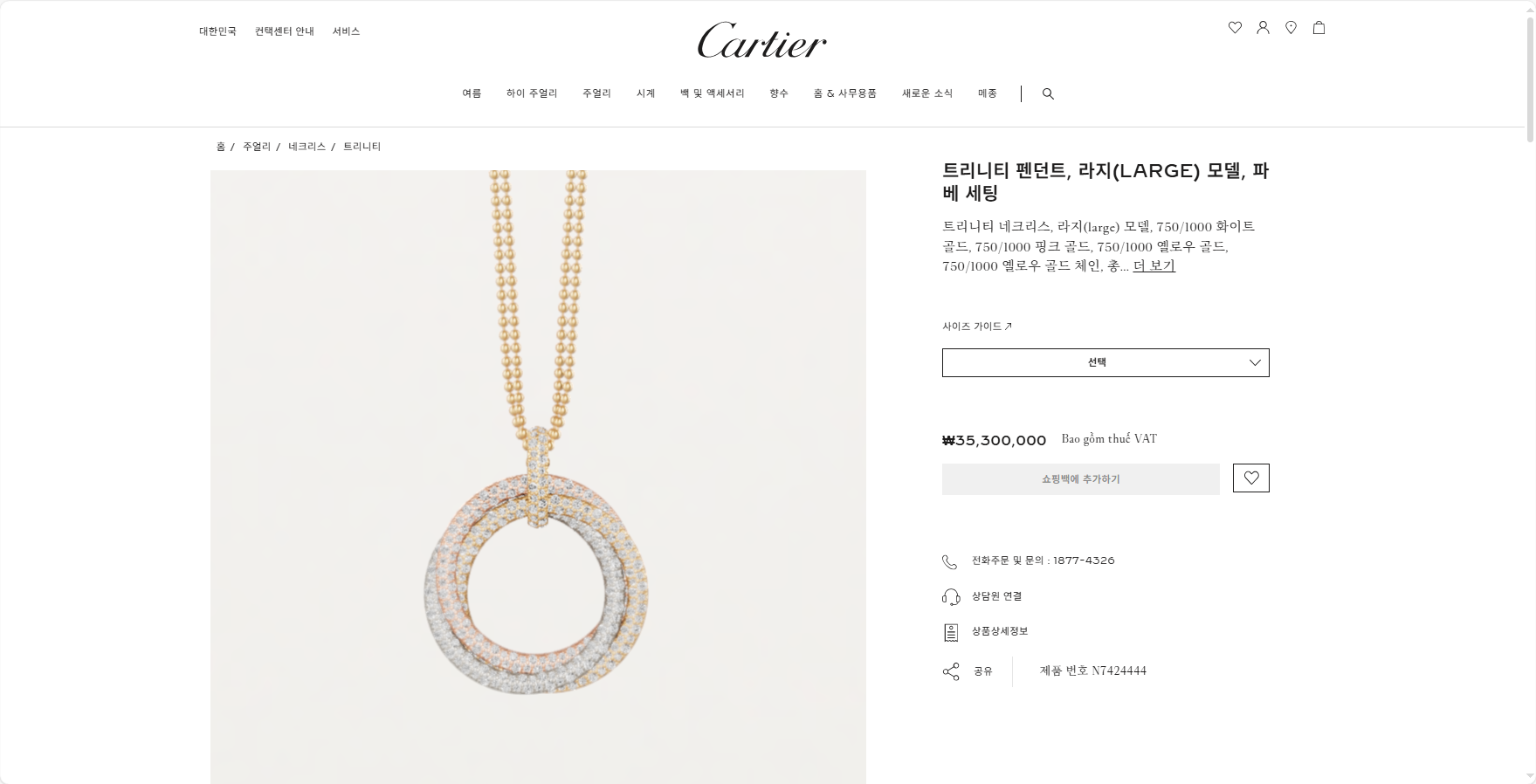Open the 선택 size dropdown
Screen dimensions: 1536x784
1106,362
